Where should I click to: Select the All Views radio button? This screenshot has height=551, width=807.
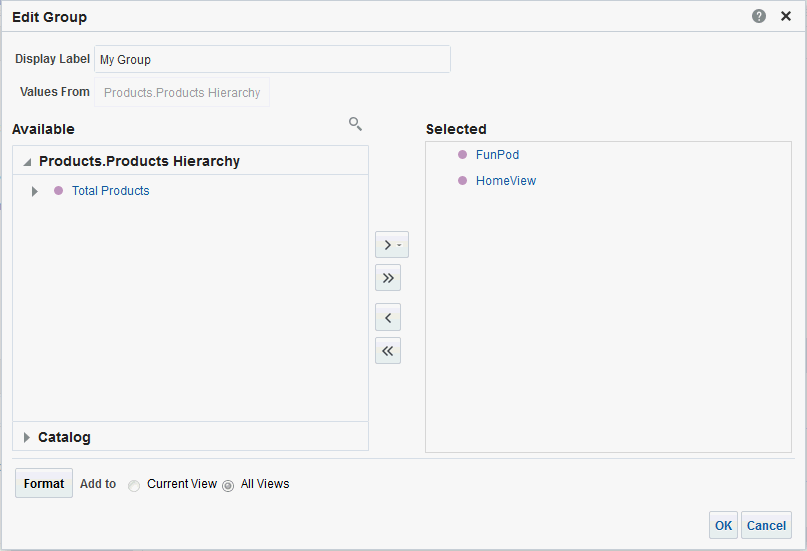pos(228,486)
